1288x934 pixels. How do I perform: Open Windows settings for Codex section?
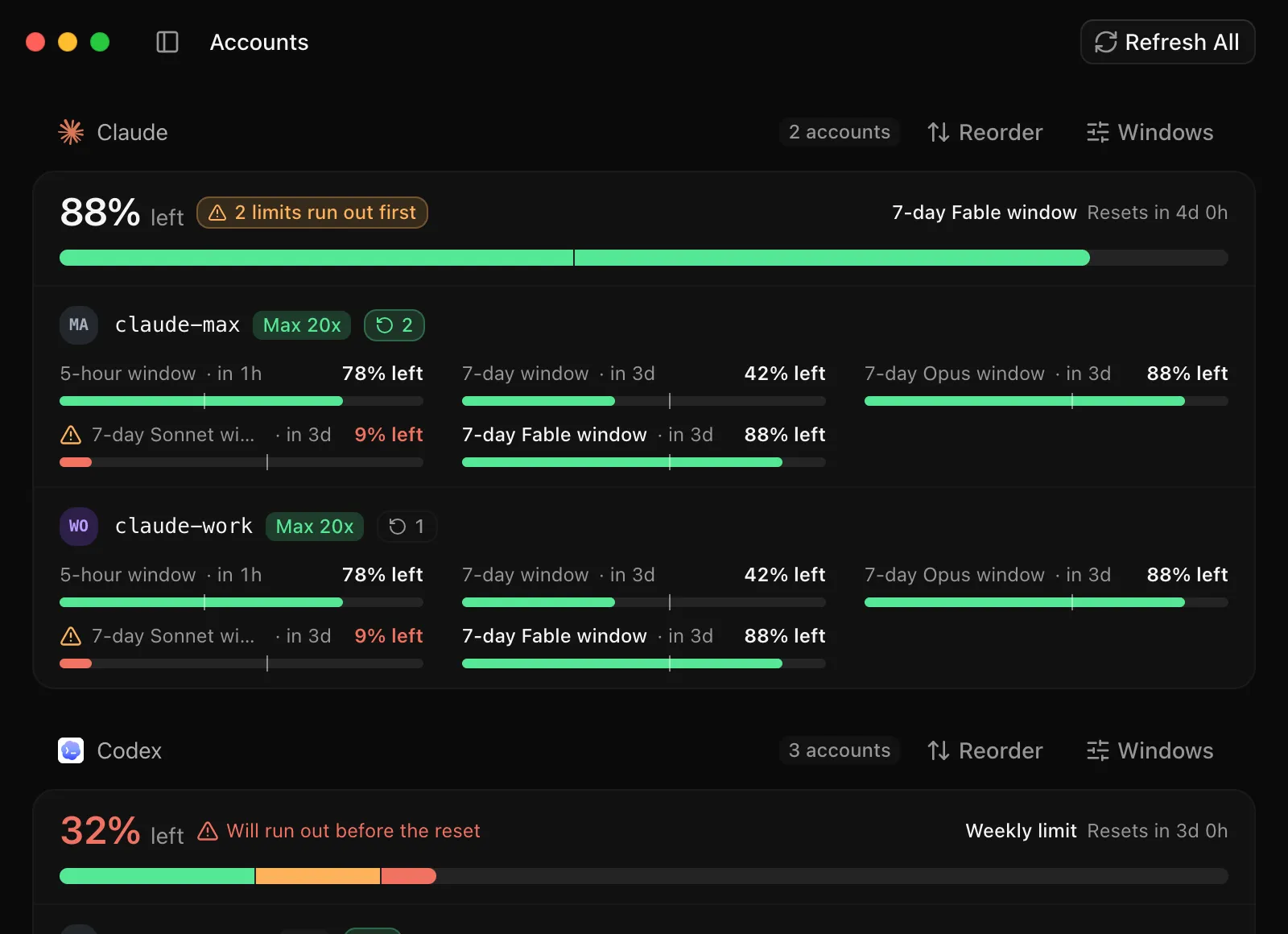tap(1150, 750)
